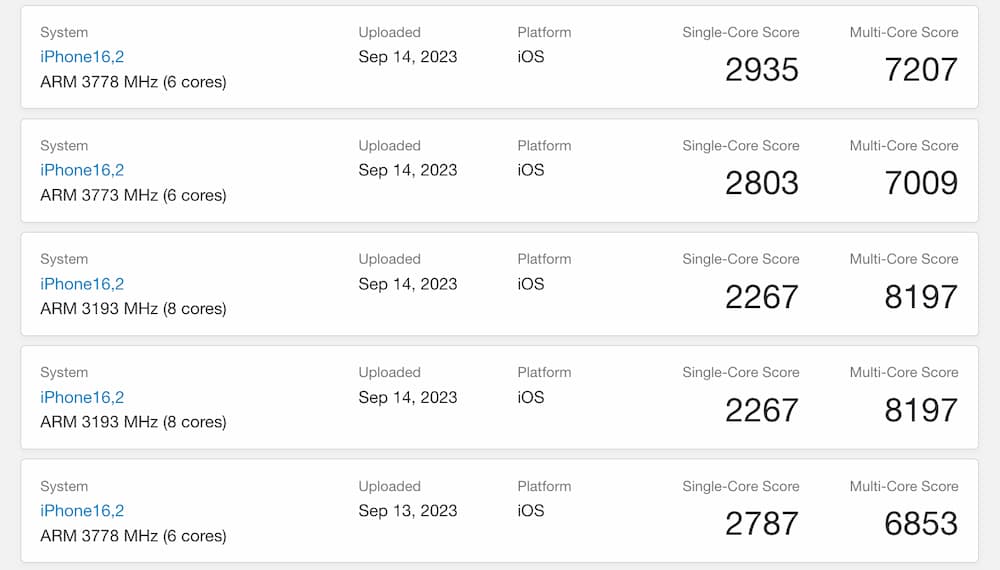Select the iOS platform value in the 6853 result
This screenshot has width=1000, height=570.
coord(531,511)
